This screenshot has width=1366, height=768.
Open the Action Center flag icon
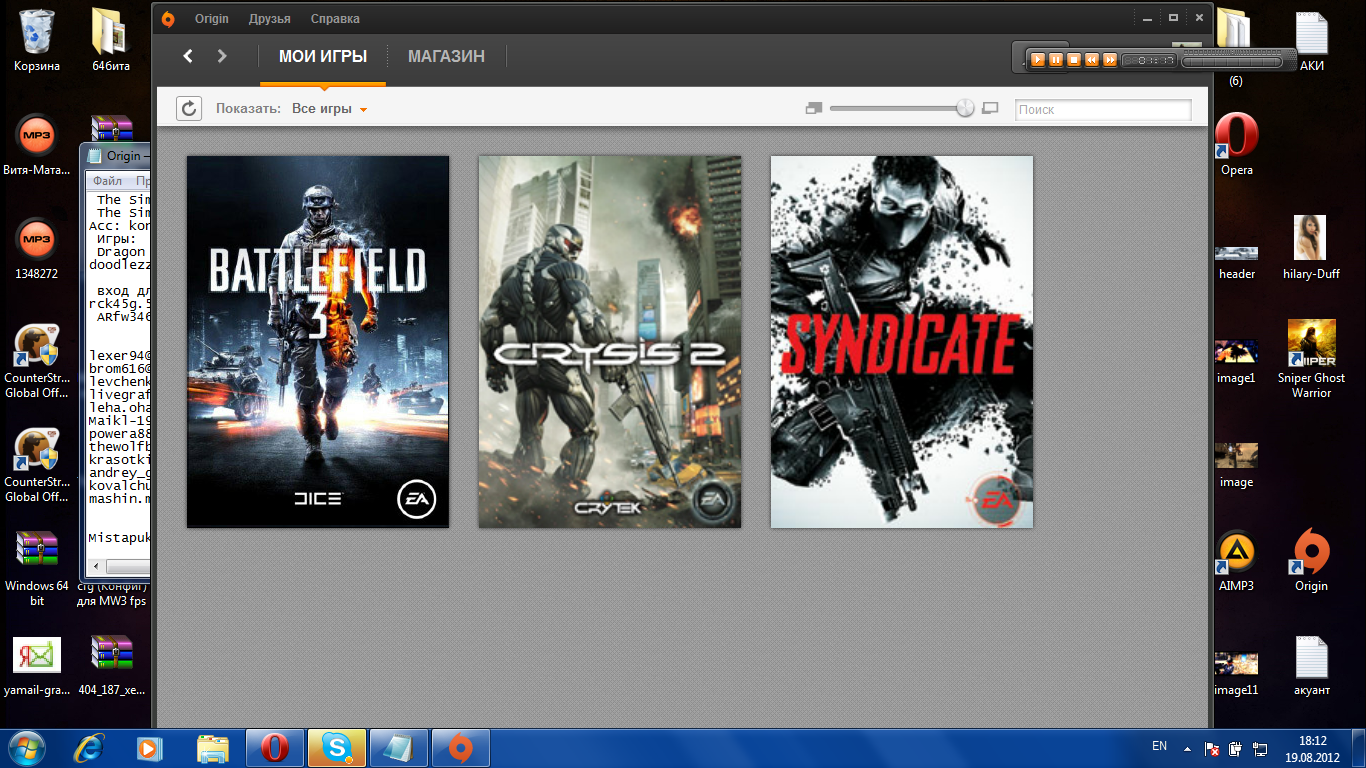pos(1211,748)
